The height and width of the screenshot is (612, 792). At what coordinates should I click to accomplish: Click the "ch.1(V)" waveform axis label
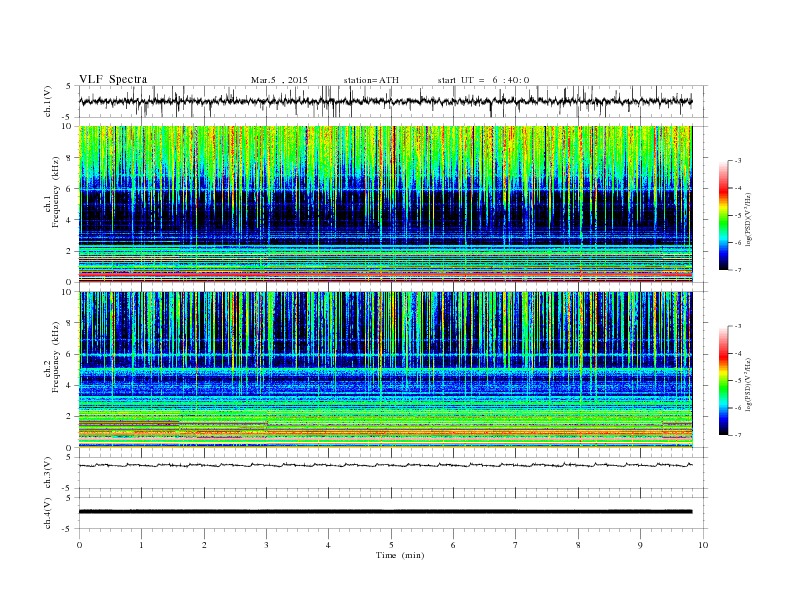48,101
